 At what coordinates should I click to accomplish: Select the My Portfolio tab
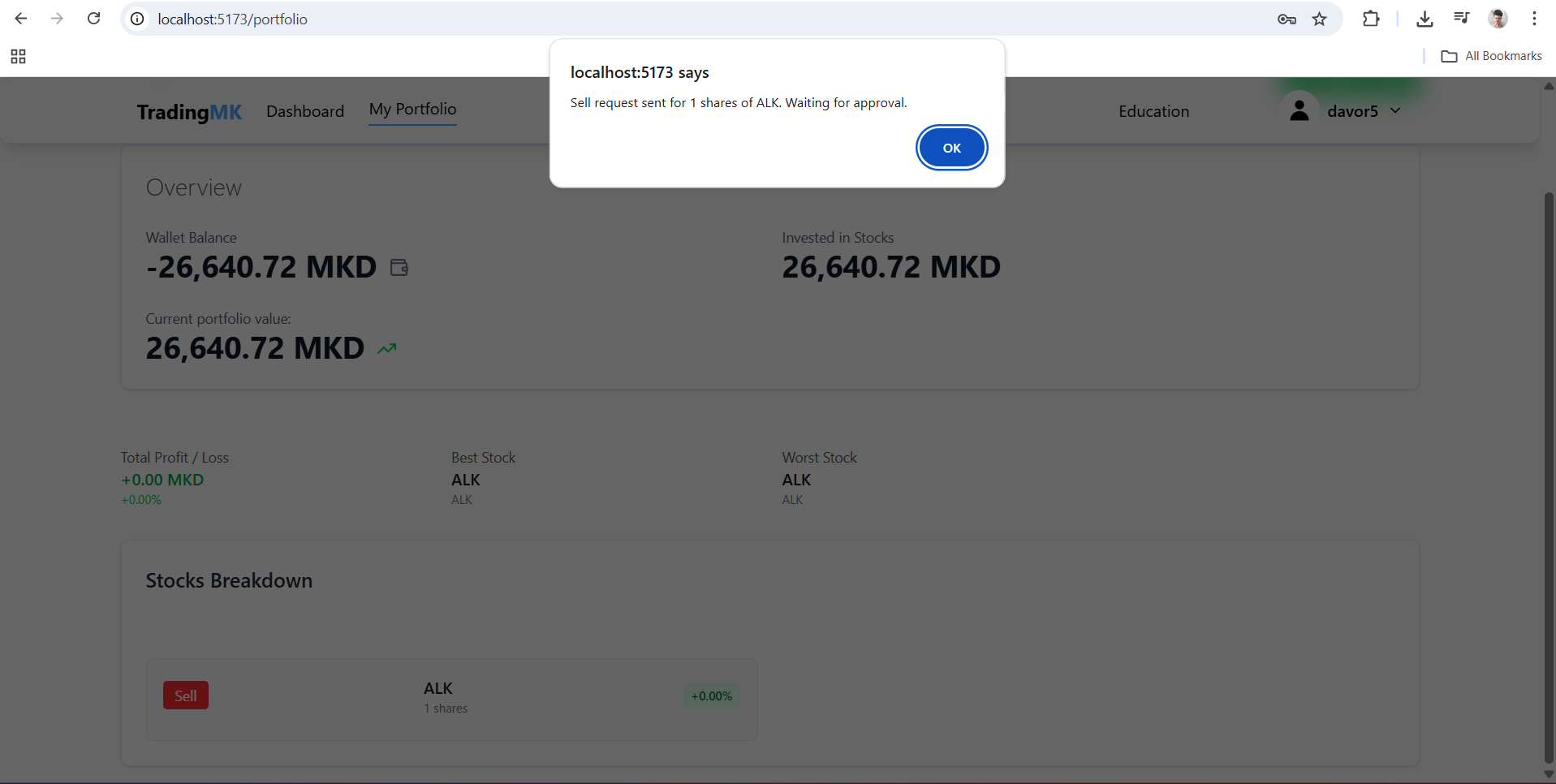tap(412, 110)
